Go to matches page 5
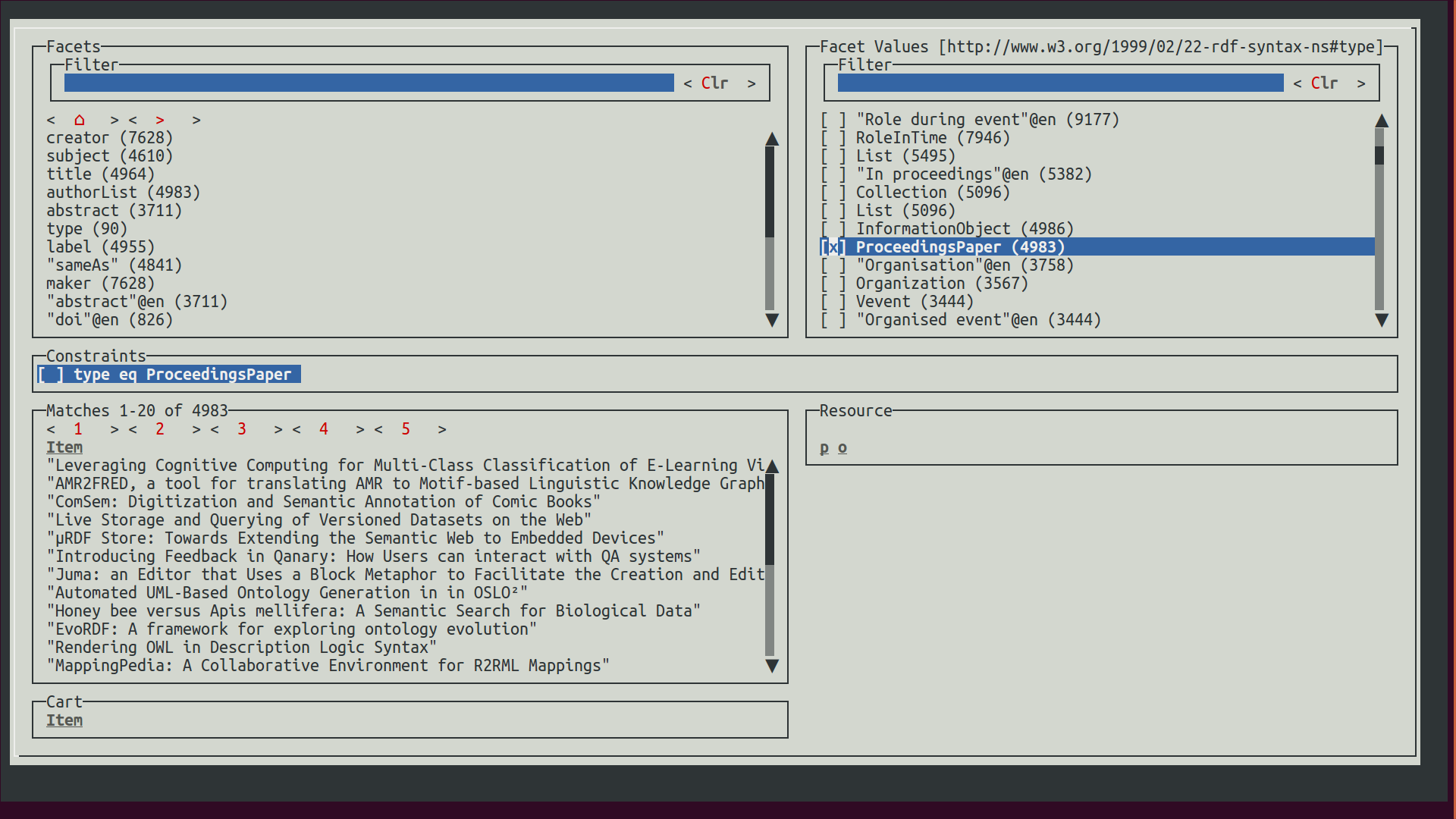 [x=406, y=429]
